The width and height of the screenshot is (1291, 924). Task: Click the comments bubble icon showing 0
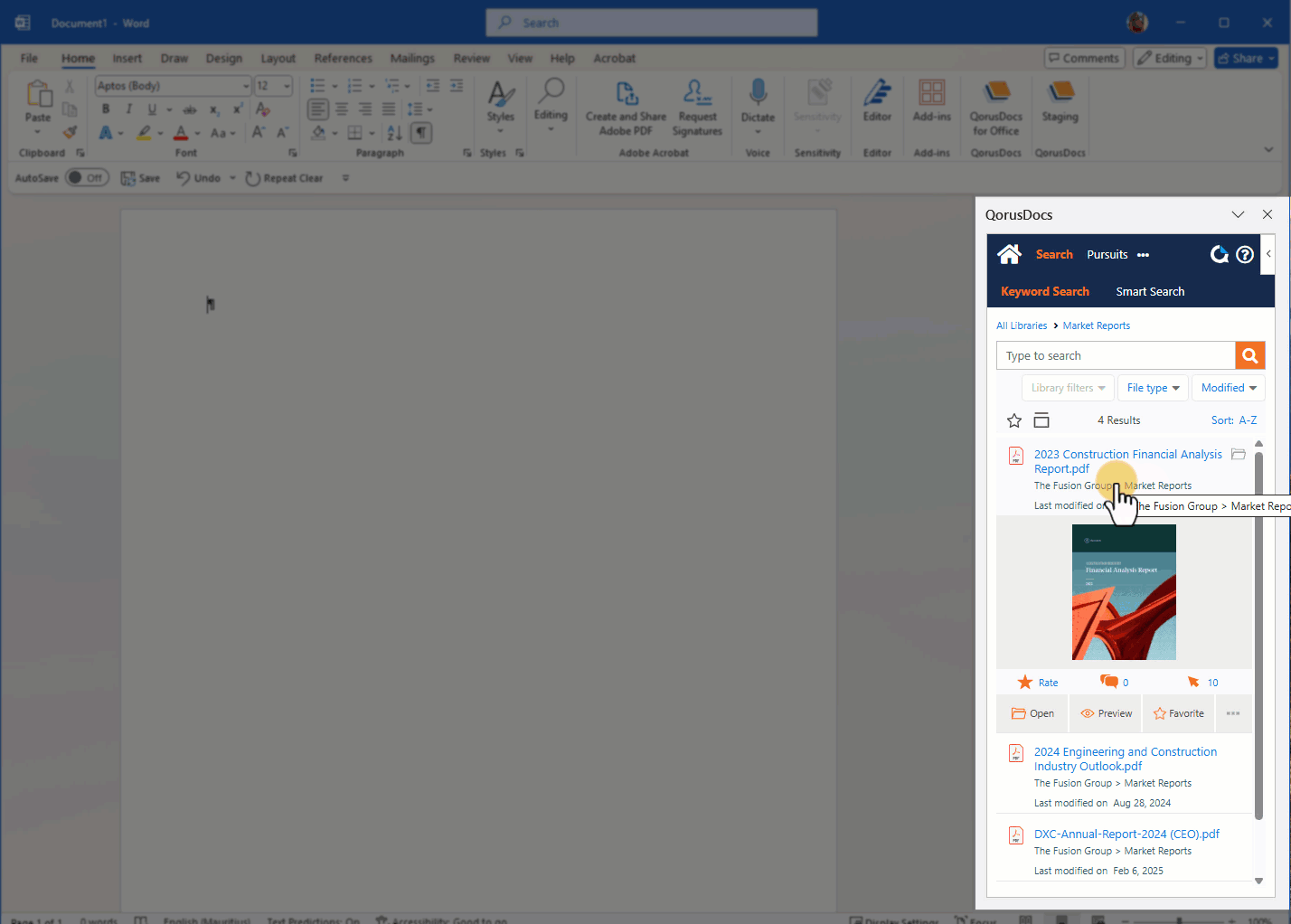tap(1108, 681)
